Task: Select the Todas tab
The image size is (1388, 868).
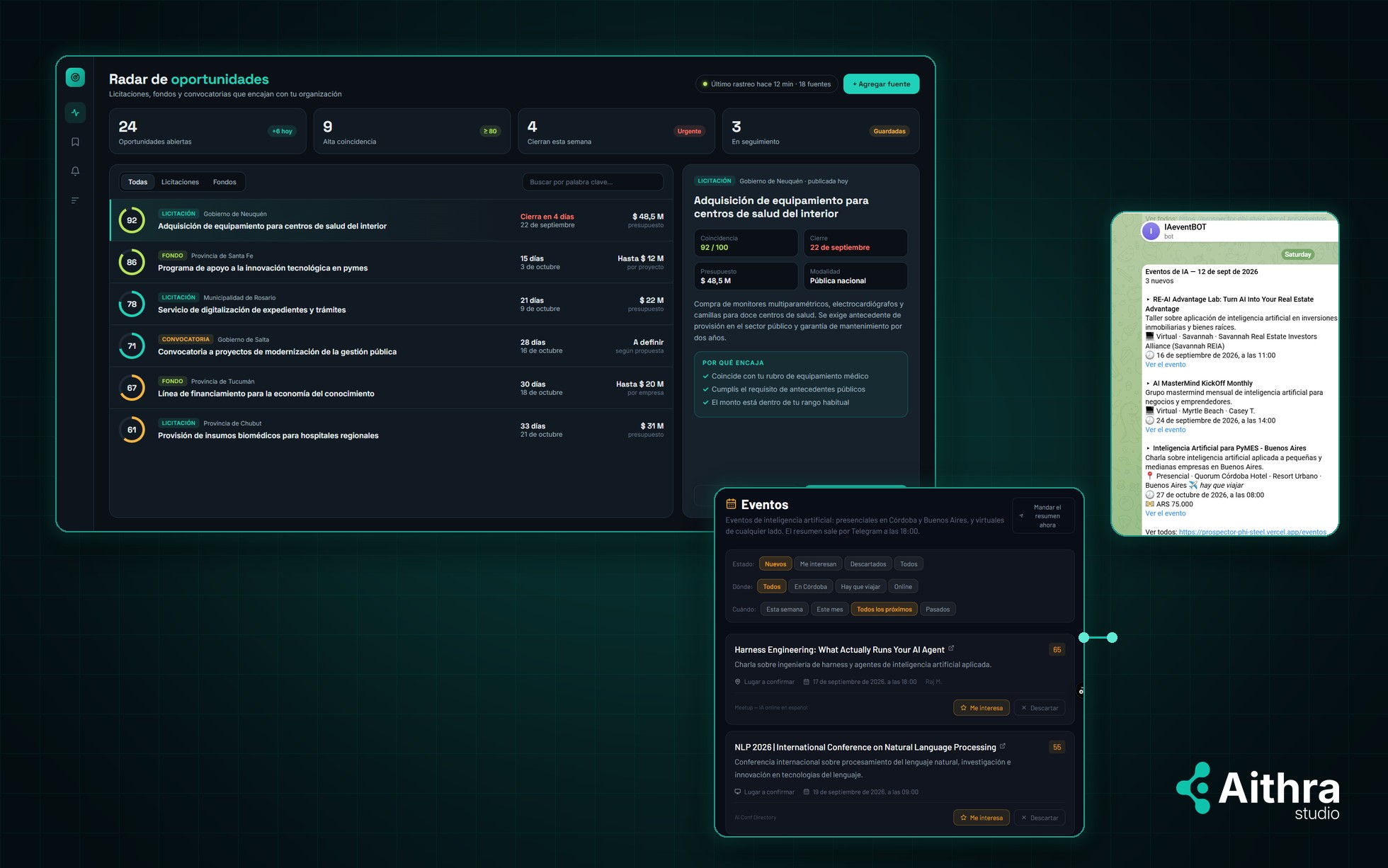Action: click(x=138, y=182)
